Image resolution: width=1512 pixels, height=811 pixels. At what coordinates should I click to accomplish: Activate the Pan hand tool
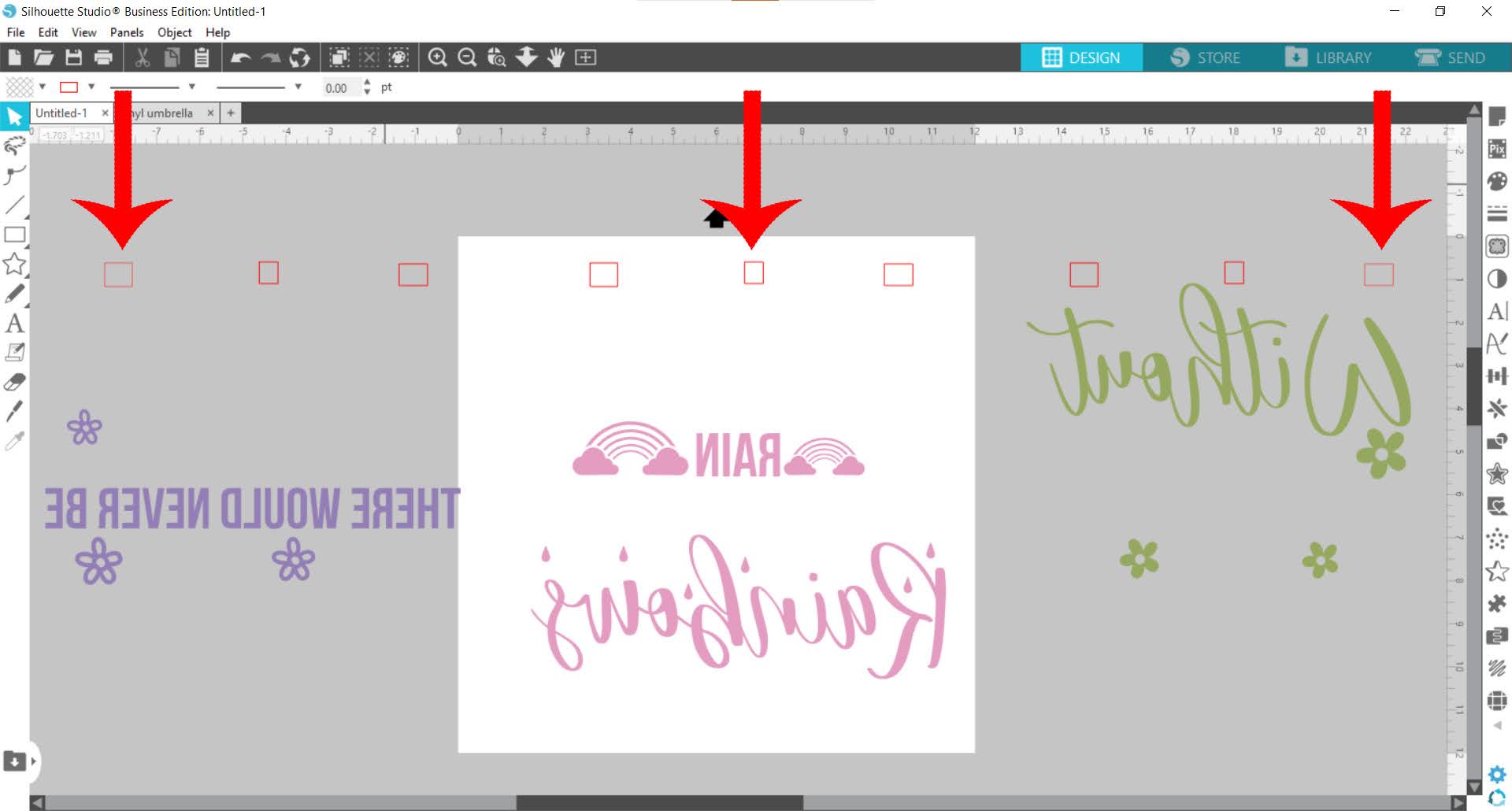click(x=556, y=57)
